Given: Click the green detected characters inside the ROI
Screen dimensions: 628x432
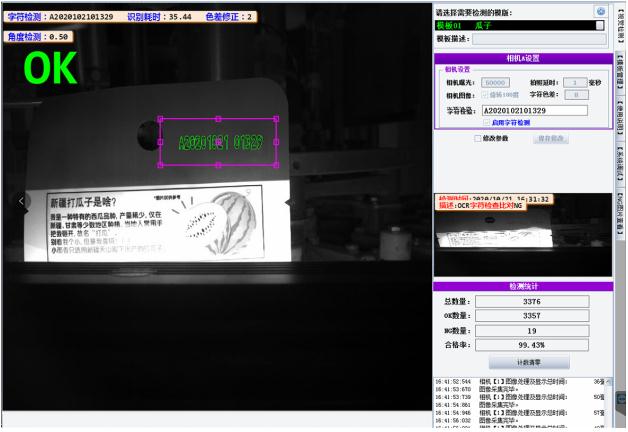Looking at the screenshot, I should coord(221,143).
